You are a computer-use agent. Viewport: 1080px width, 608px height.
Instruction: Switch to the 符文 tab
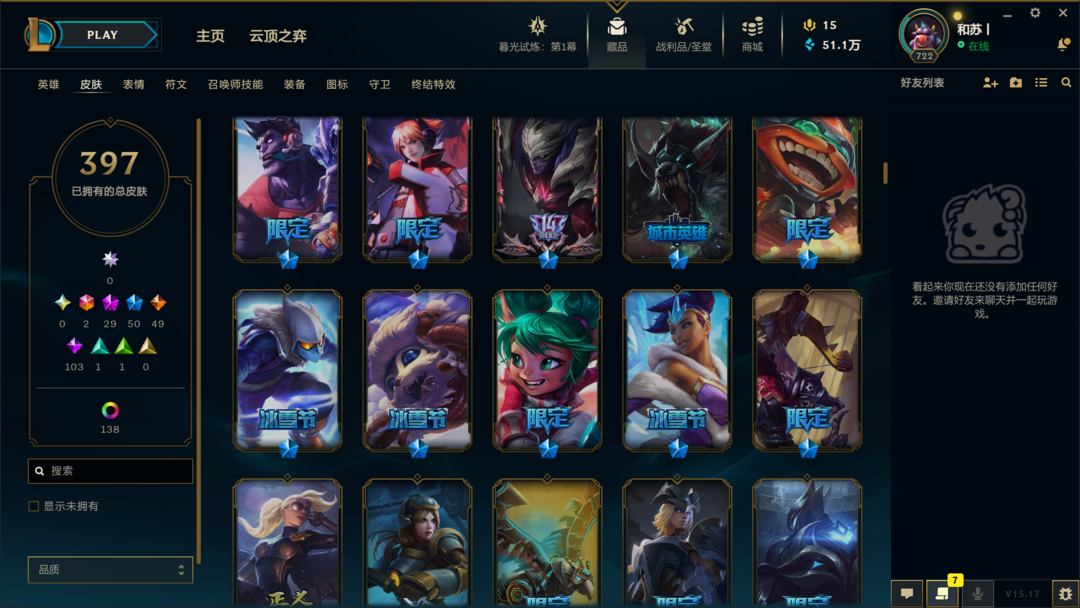click(176, 84)
